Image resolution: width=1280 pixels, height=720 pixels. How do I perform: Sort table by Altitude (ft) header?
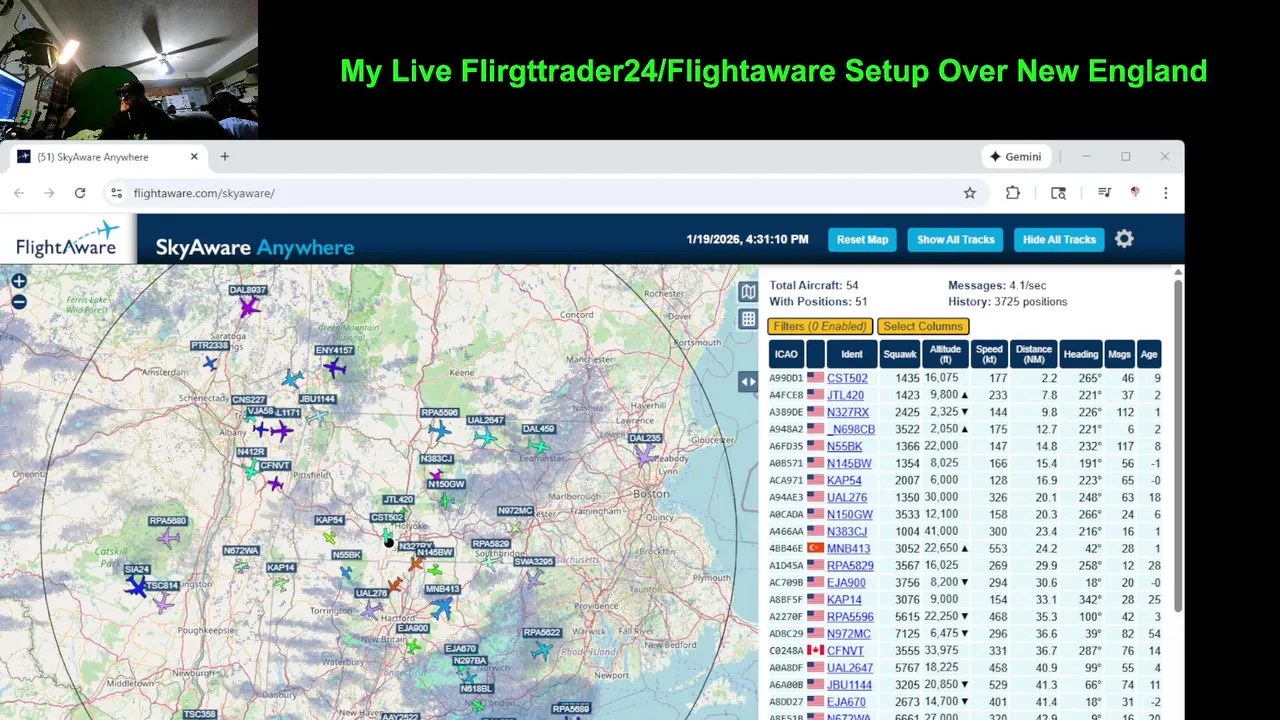(x=945, y=354)
